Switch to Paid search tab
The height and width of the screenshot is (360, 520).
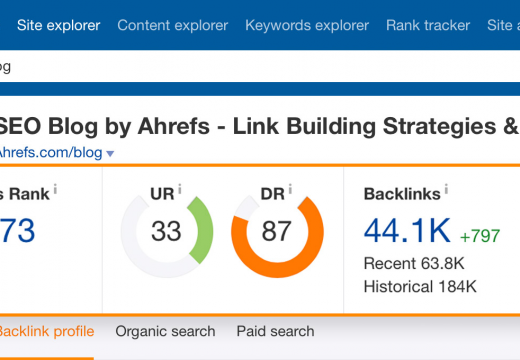click(x=275, y=332)
